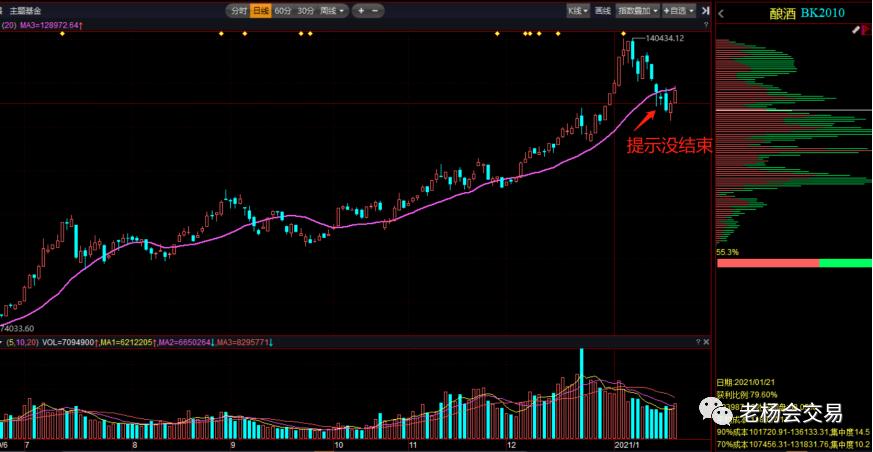
Task: Click the 140434.12 high price label
Action: pyautogui.click(x=664, y=38)
